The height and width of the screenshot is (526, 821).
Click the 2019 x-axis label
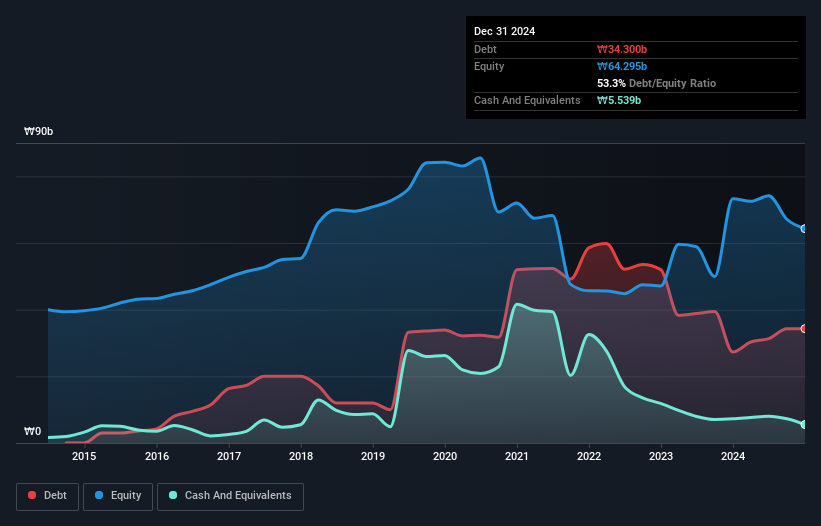click(x=373, y=456)
